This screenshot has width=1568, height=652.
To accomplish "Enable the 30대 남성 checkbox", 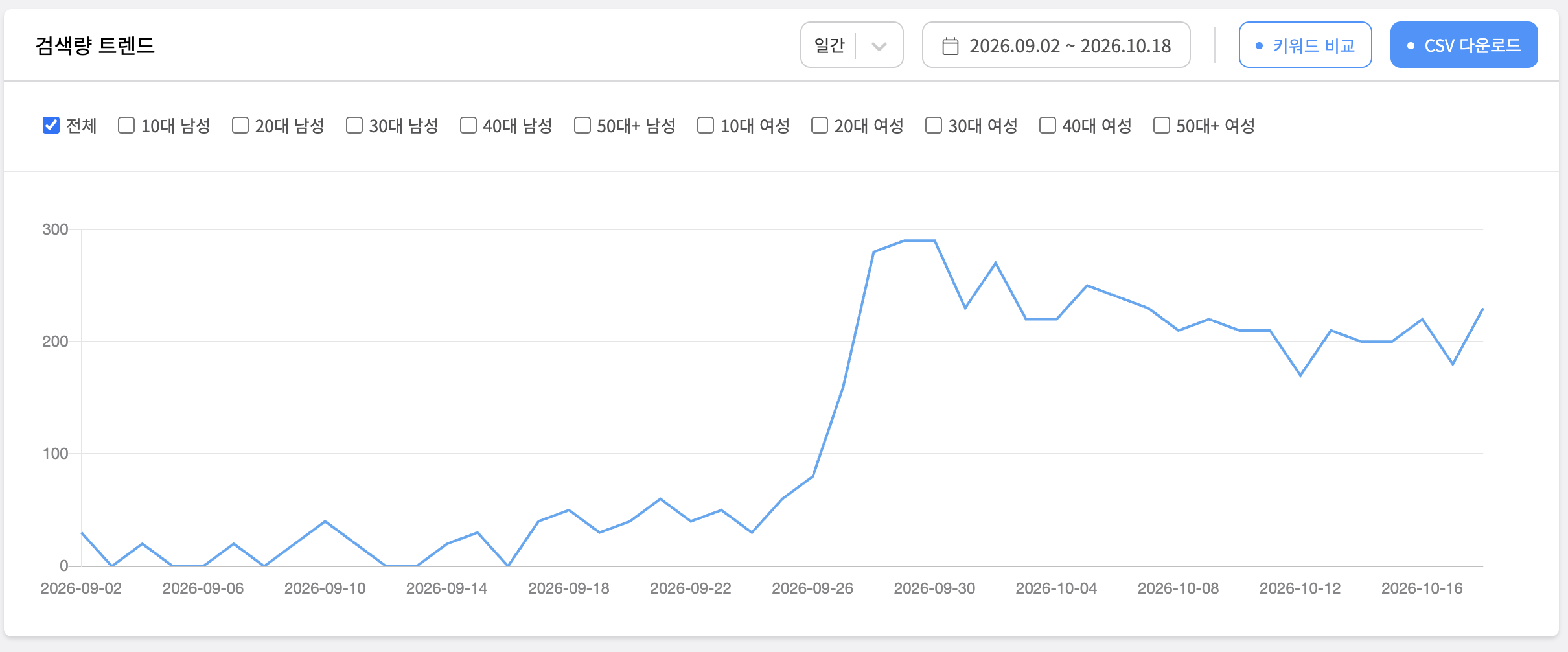I will click(354, 125).
